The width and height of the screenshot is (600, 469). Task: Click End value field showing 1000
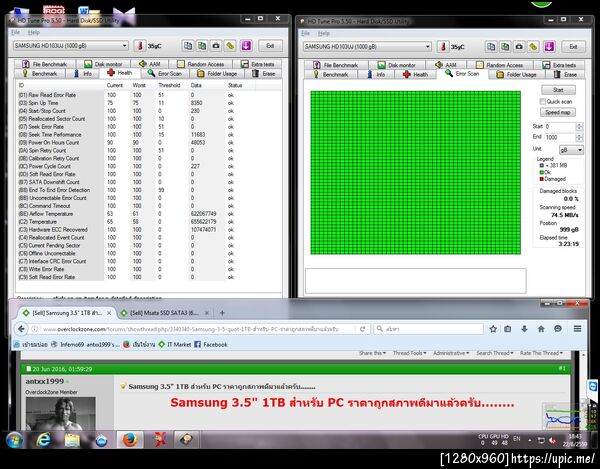[x=560, y=137]
